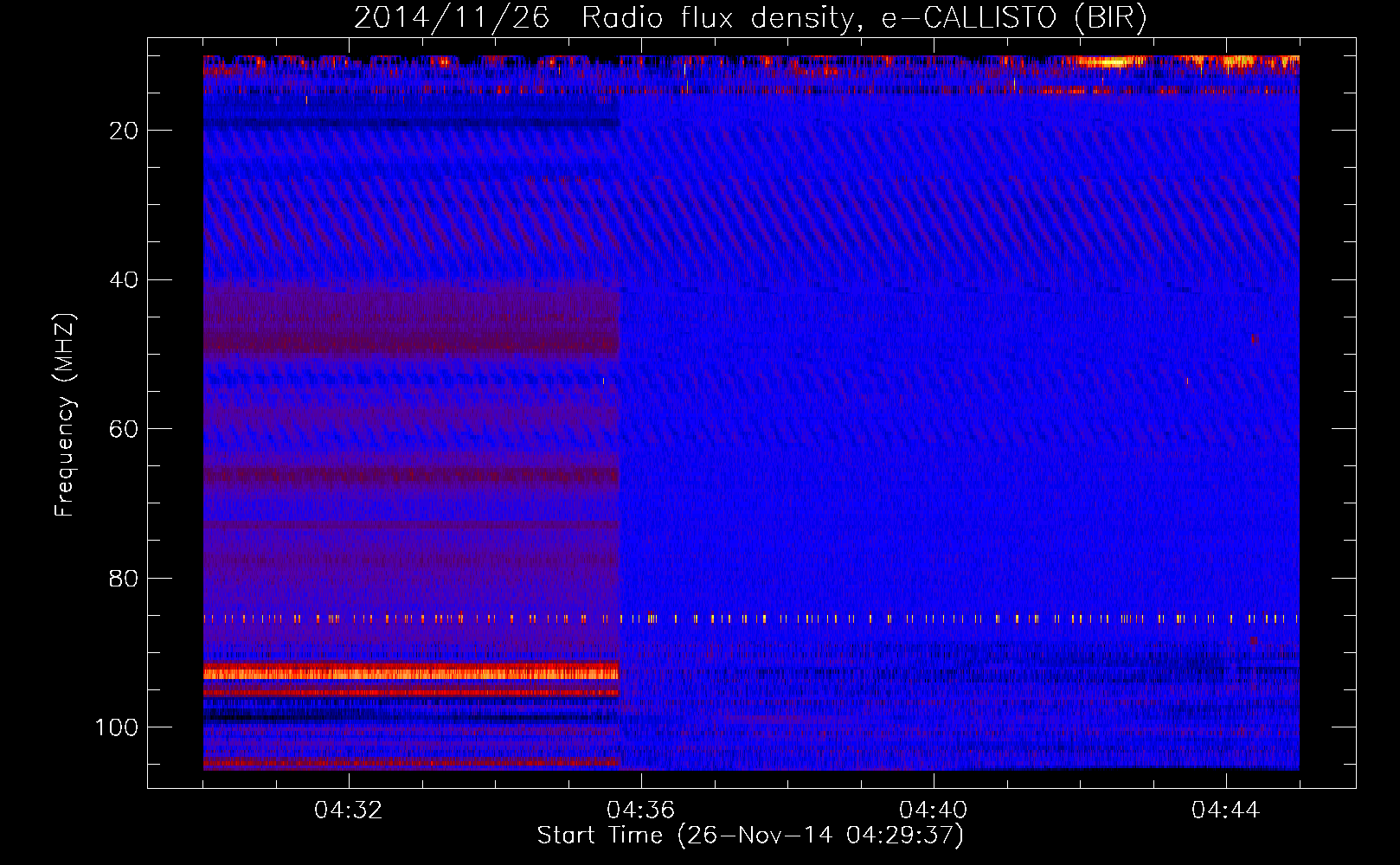The height and width of the screenshot is (865, 1400).
Task: Click the plot title 'Radio flux density, e-CALLISTO (BIR)'
Action: (x=864, y=18)
